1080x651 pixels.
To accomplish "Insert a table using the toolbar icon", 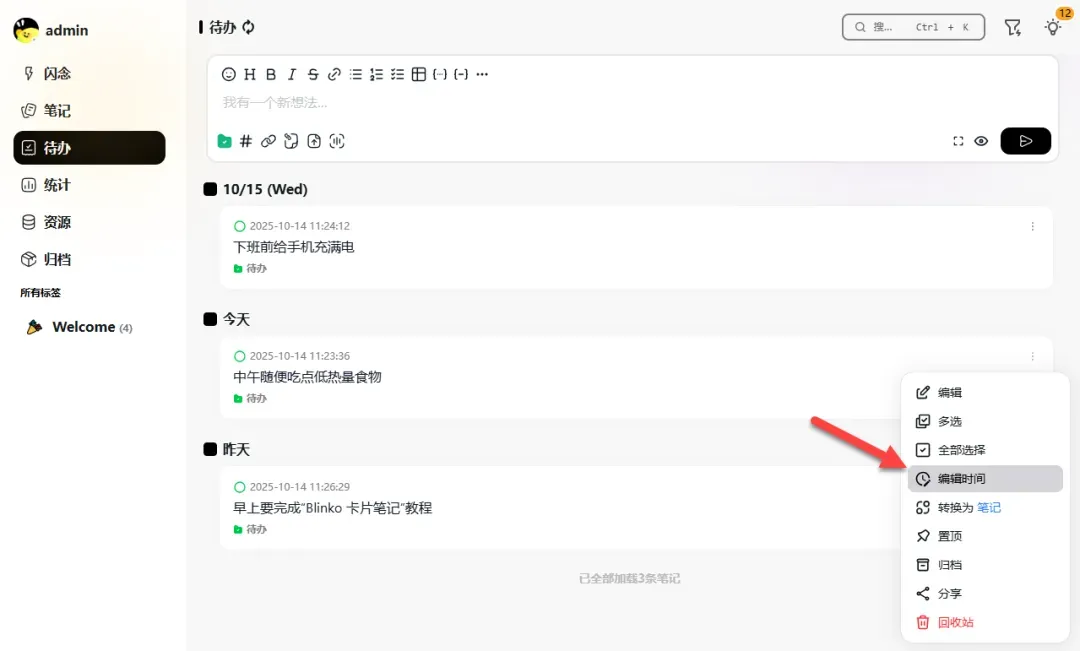I will pos(419,74).
